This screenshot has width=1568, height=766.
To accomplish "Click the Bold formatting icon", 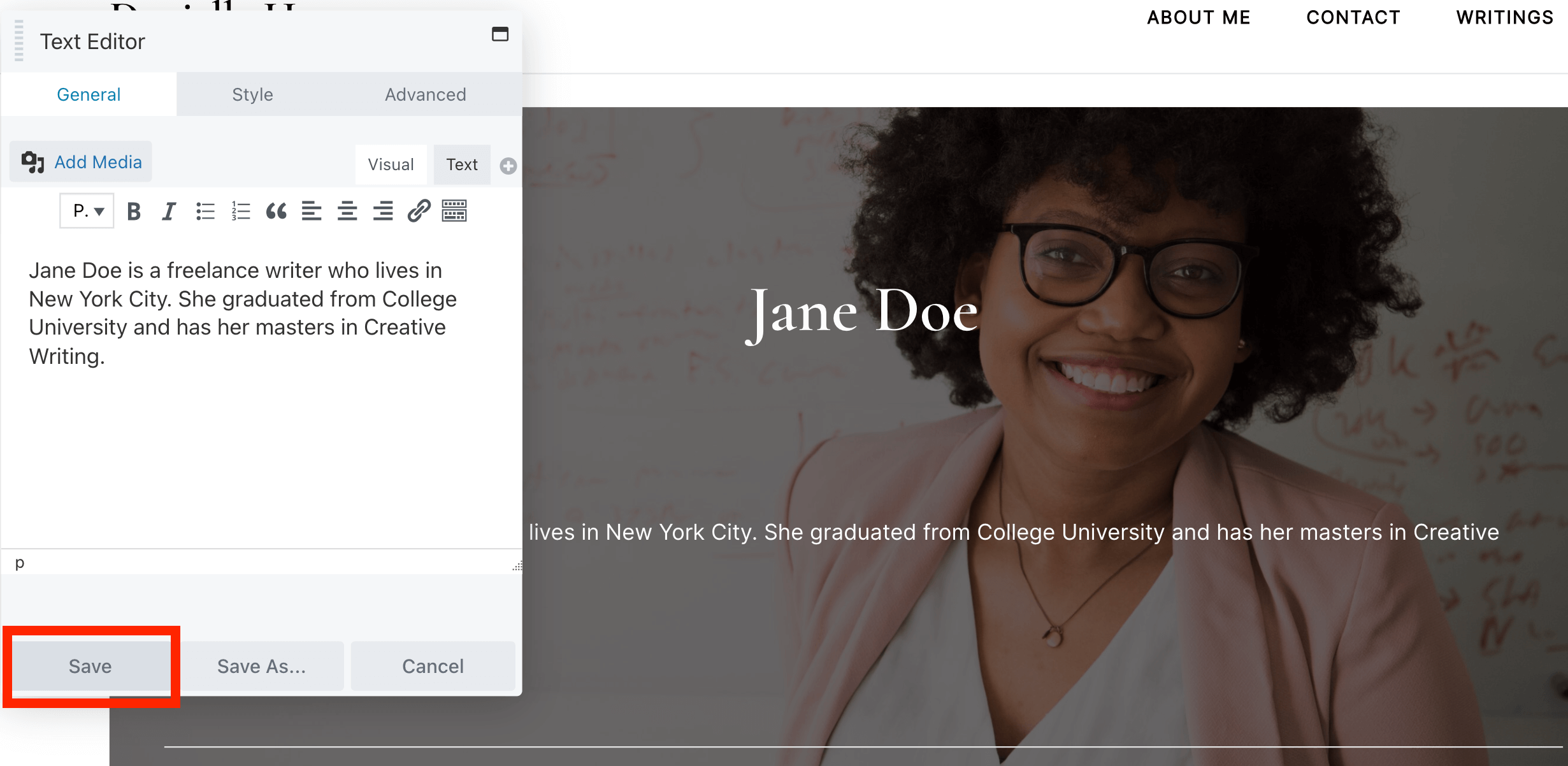I will coord(133,211).
